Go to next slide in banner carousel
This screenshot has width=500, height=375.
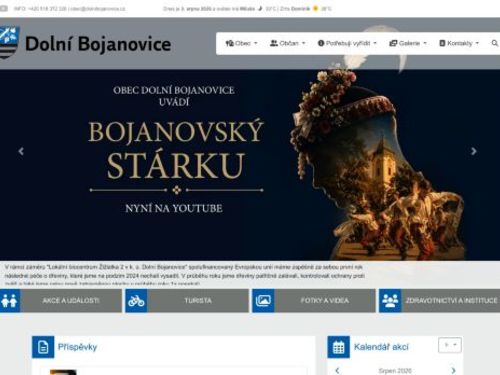[x=474, y=151]
